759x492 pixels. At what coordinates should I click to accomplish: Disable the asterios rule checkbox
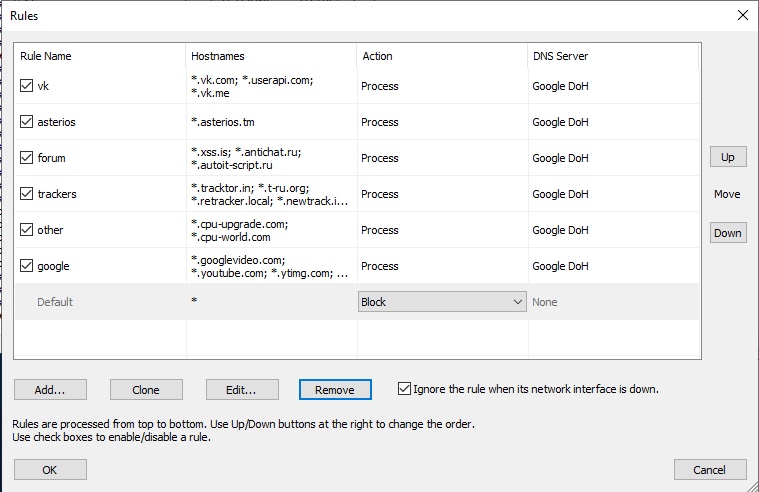point(27,122)
